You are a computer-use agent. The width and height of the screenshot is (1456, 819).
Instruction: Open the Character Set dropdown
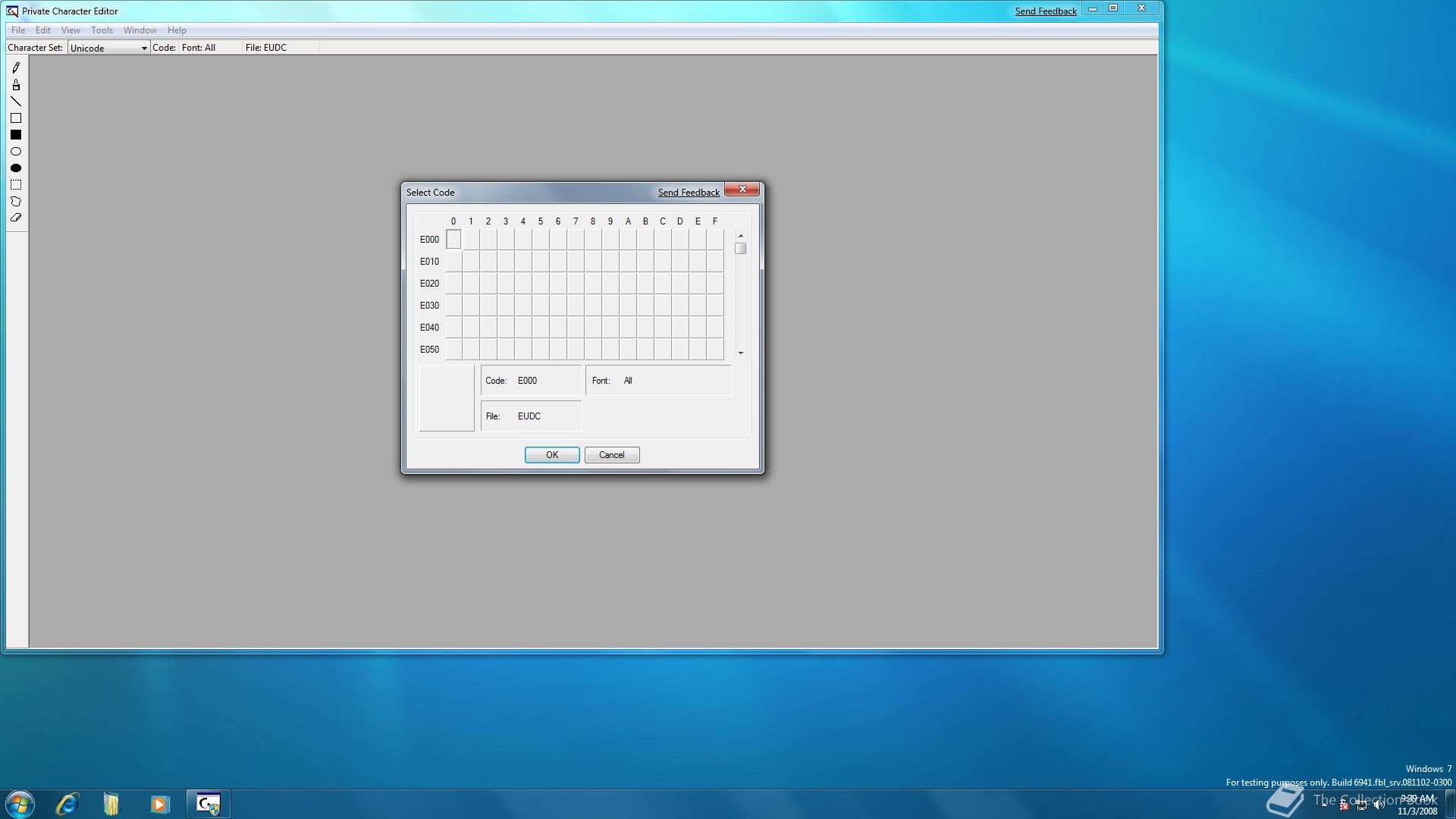tap(108, 48)
